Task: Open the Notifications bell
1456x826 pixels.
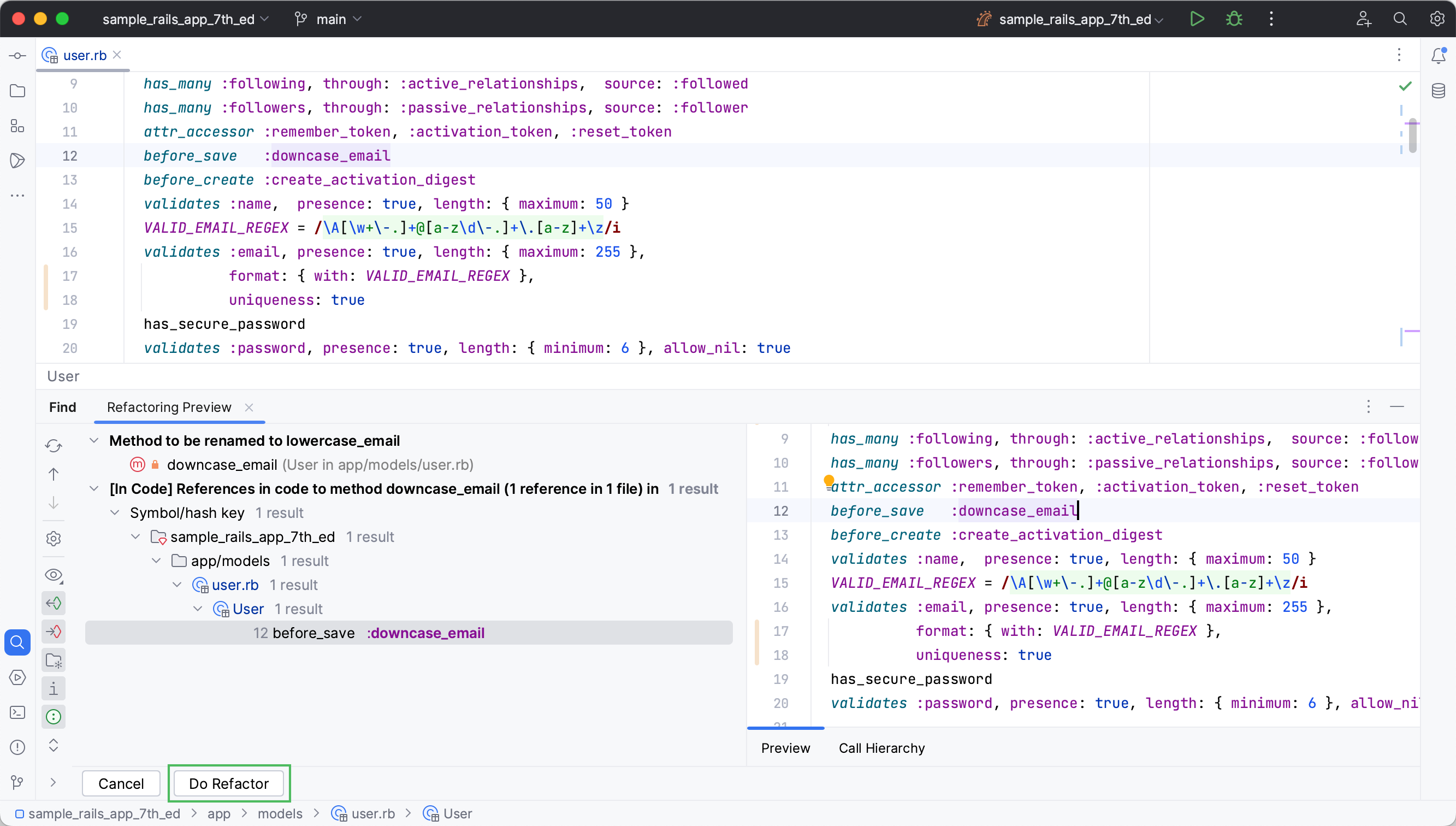Action: [x=1439, y=56]
